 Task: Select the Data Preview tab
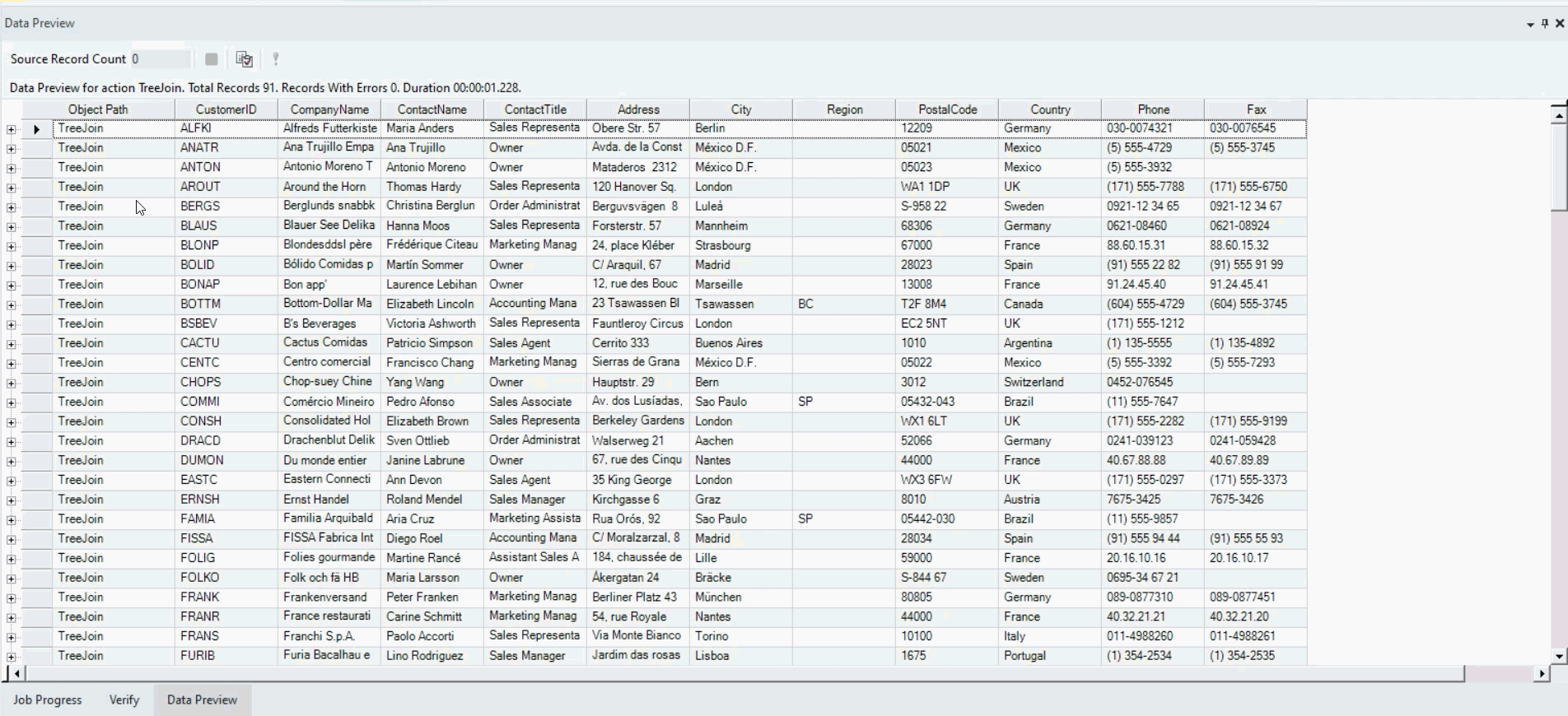[x=202, y=700]
